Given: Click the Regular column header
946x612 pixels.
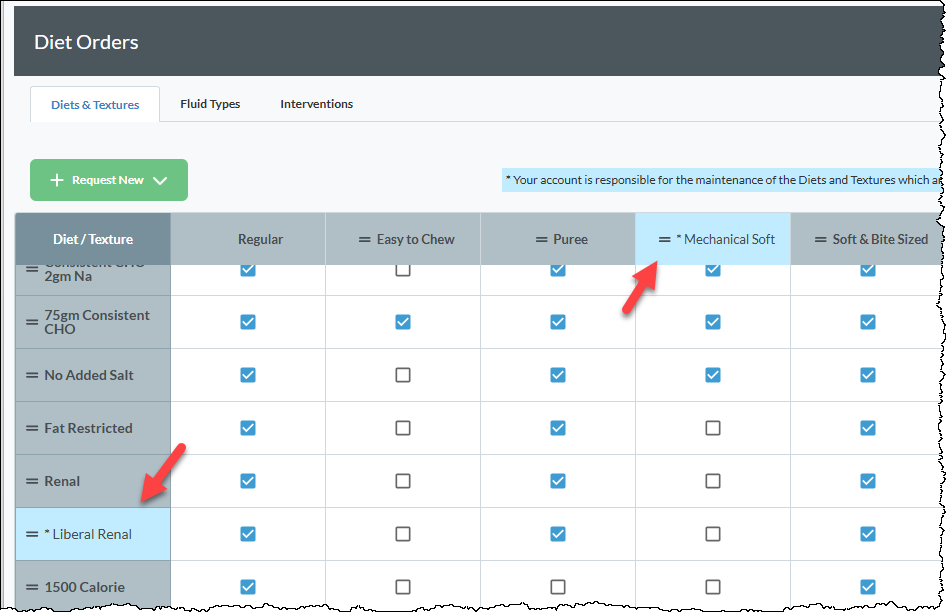Looking at the screenshot, I should click(248, 239).
